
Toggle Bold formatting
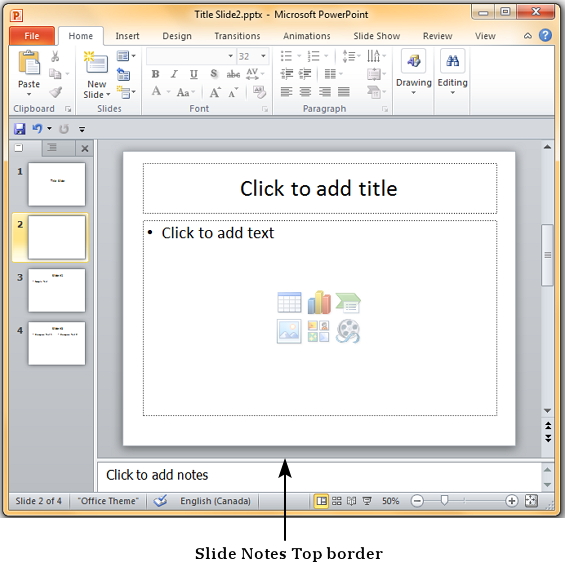[x=155, y=74]
